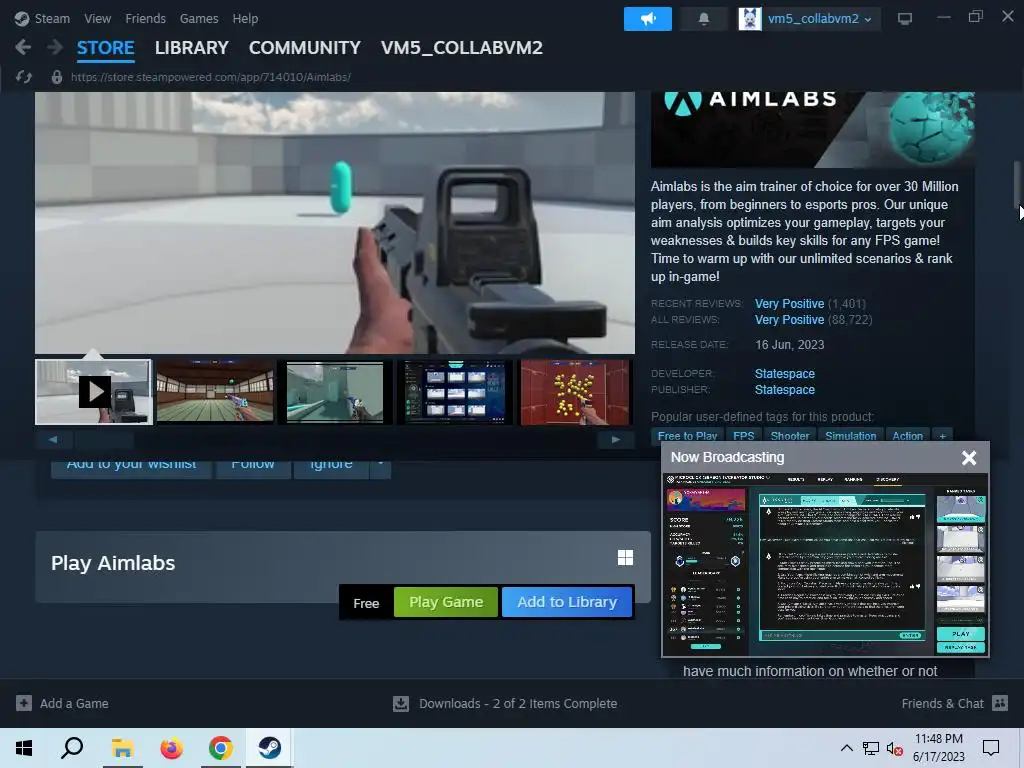This screenshot has width=1024, height=768.
Task: Open recent reviews Very Positive link
Action: coord(789,304)
